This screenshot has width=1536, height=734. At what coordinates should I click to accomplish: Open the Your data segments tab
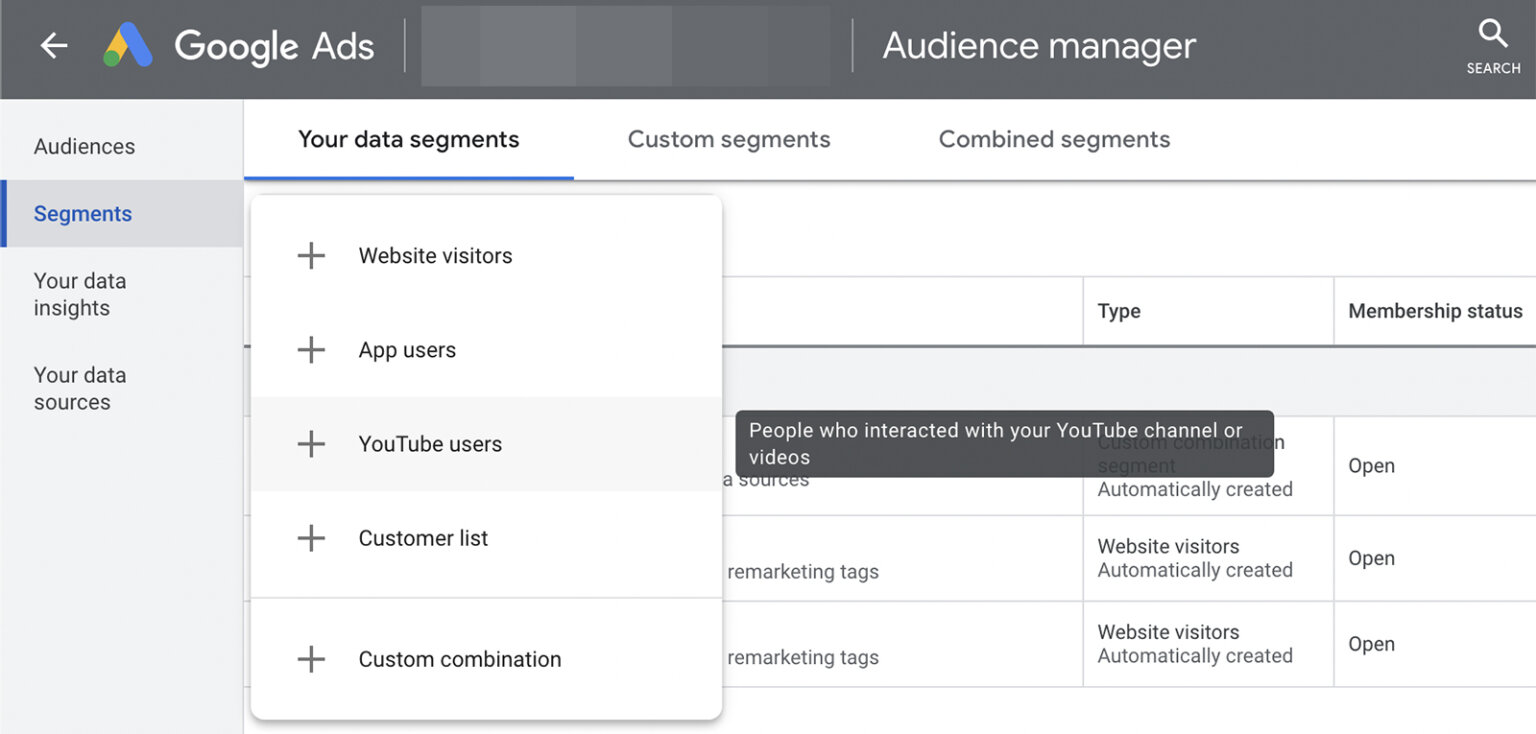[408, 139]
